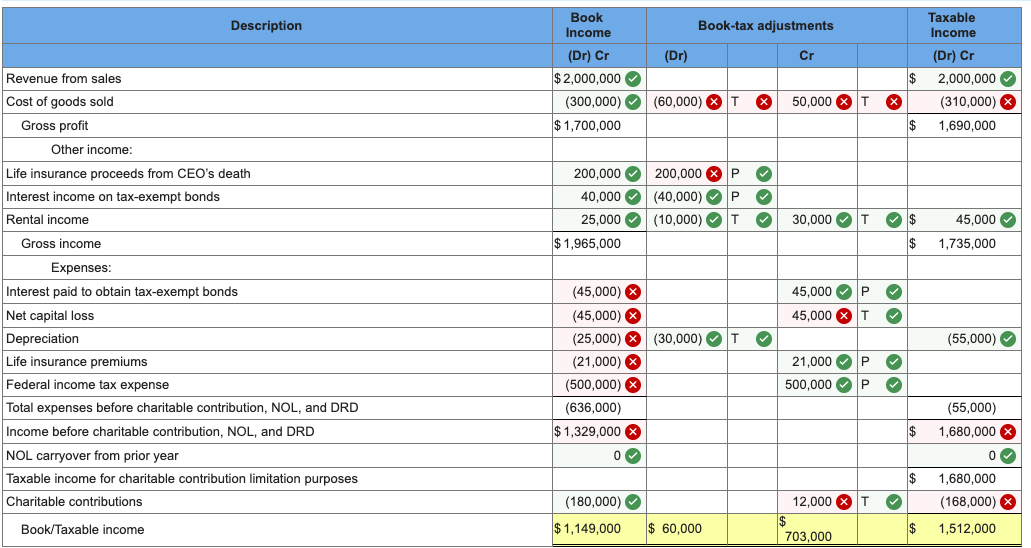Image resolution: width=1031 pixels, height=548 pixels.
Task: Click the $1,512,000 taxable income total
Action: (967, 529)
